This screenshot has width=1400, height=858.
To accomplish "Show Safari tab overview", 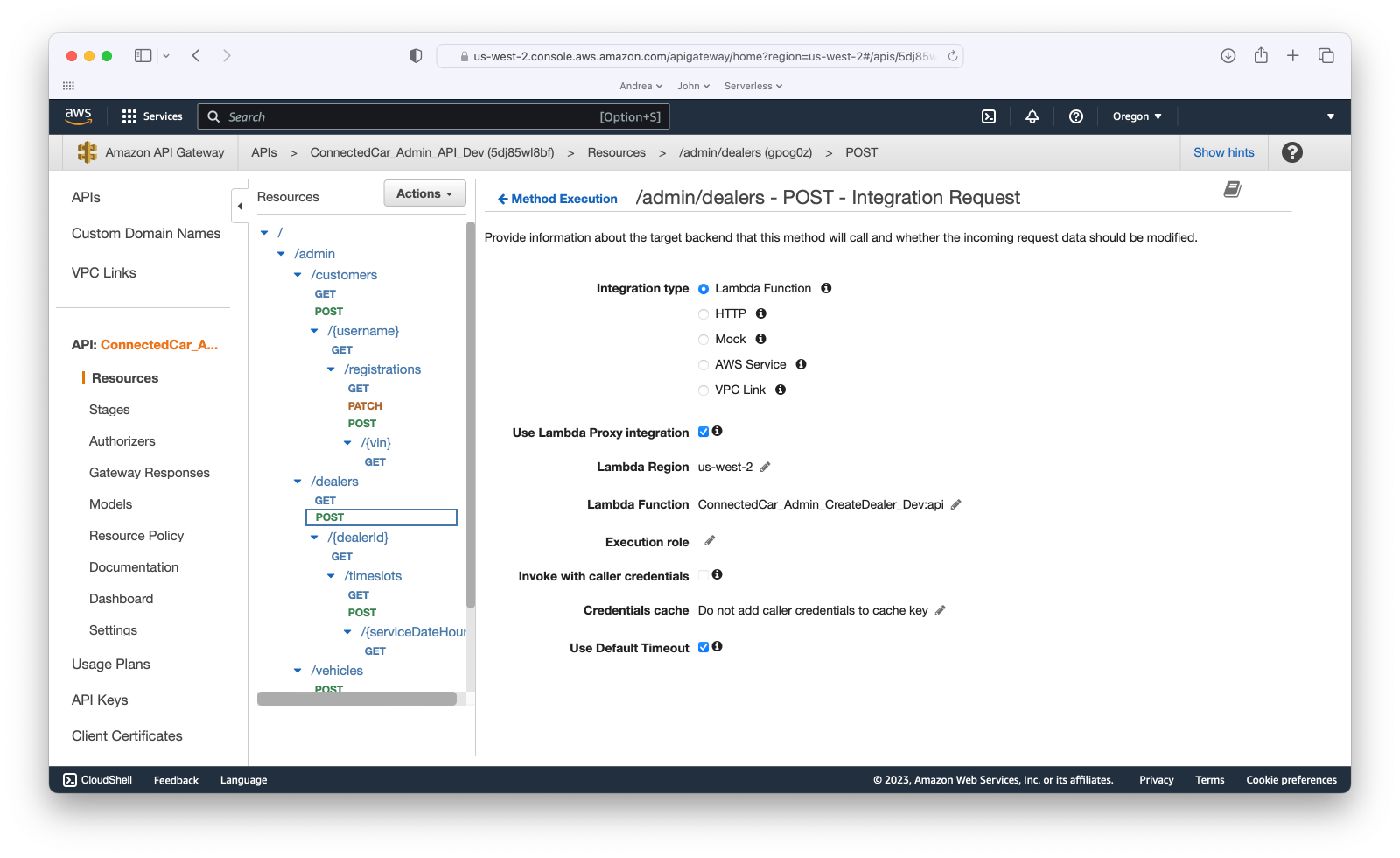I will click(x=1326, y=55).
